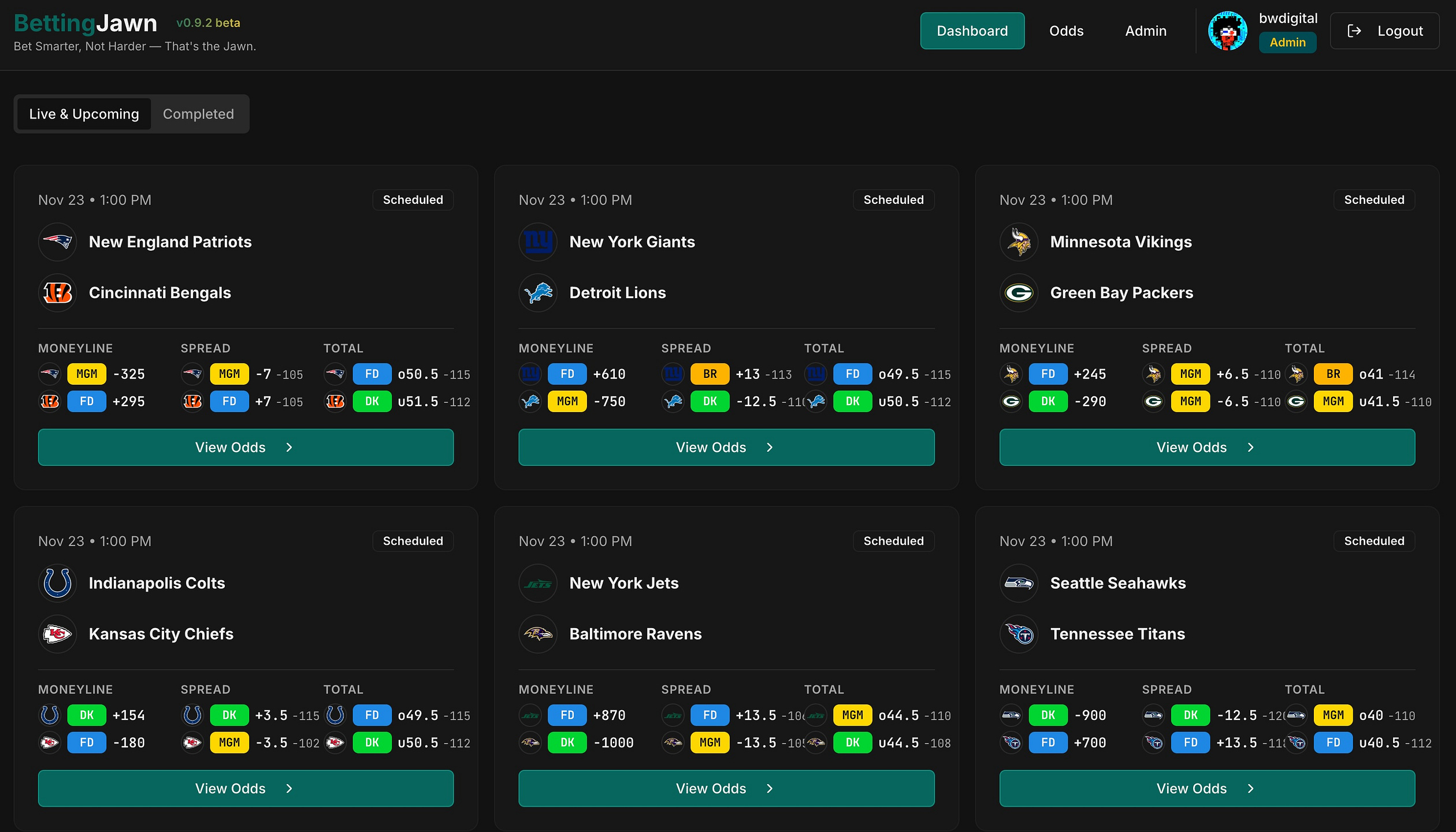Click the DK badge for Seahawks spread -12.5
Screen dimensions: 1456x832
(x=1191, y=715)
